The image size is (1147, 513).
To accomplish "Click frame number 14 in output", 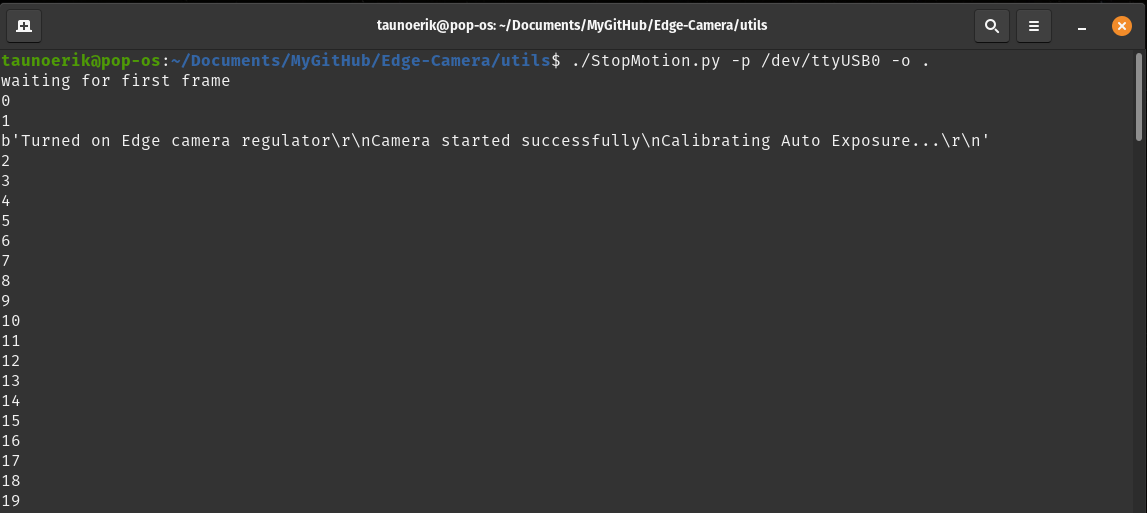I will point(11,401).
